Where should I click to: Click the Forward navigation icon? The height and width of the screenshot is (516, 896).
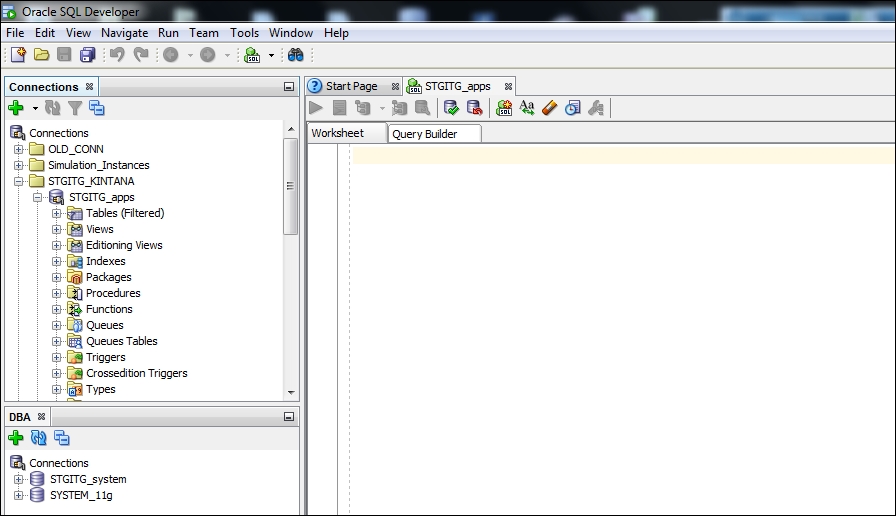point(207,55)
